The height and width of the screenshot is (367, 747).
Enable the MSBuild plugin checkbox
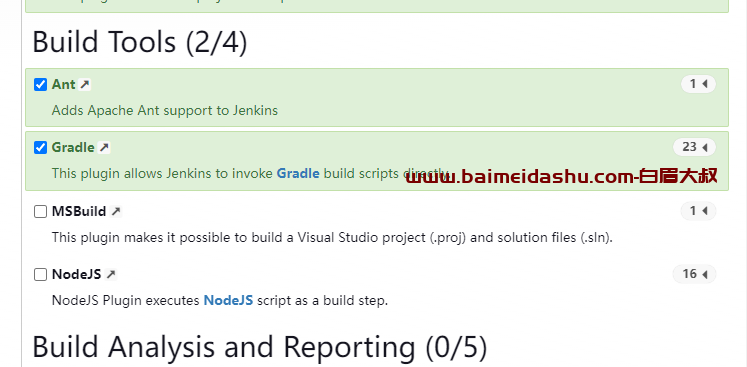pyautogui.click(x=40, y=211)
